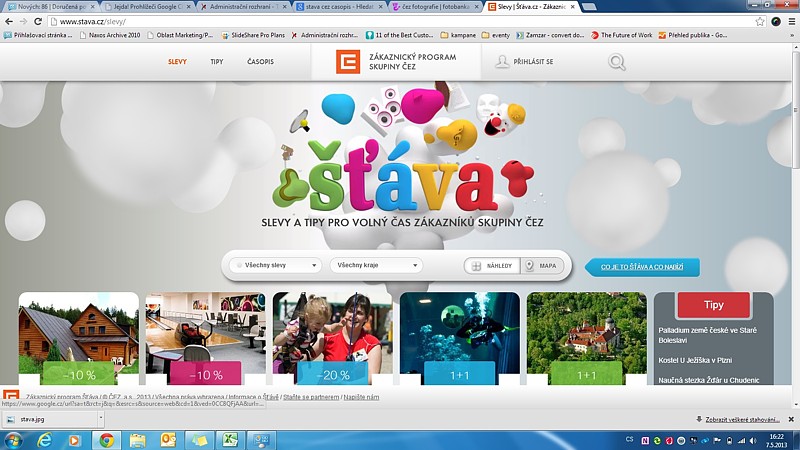Image resolution: width=800 pixels, height=450 pixels.
Task: Open Excel from the taskbar
Action: pyautogui.click(x=230, y=440)
